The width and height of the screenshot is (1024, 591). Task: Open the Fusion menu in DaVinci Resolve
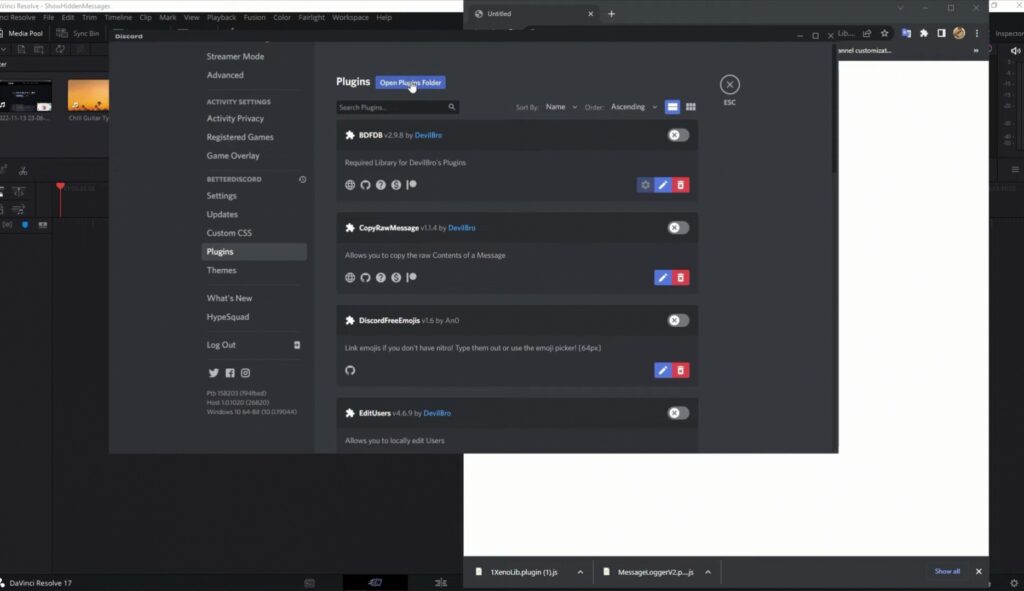click(255, 18)
